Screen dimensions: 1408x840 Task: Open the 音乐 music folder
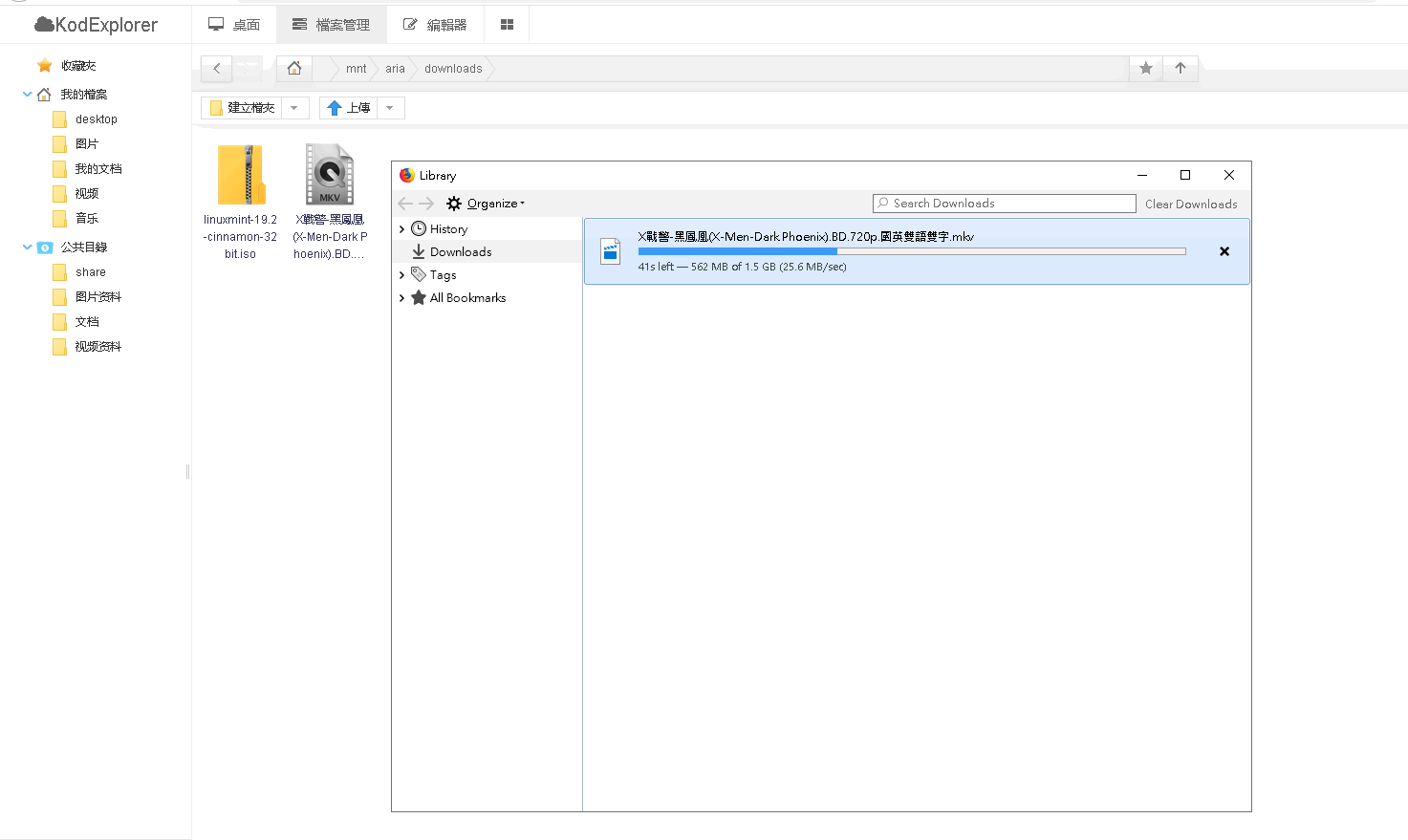coord(86,219)
